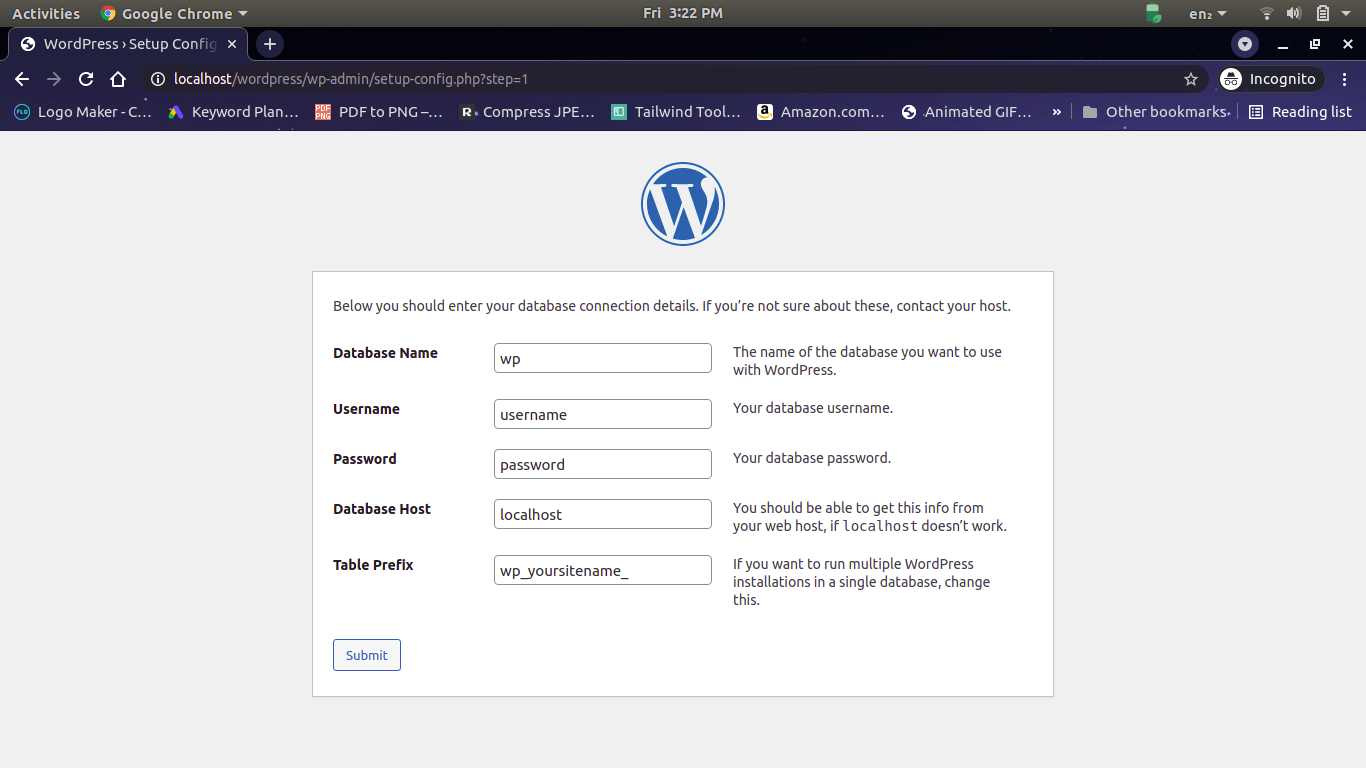The height and width of the screenshot is (768, 1366).
Task: Submit the database connection details
Action: coord(367,655)
